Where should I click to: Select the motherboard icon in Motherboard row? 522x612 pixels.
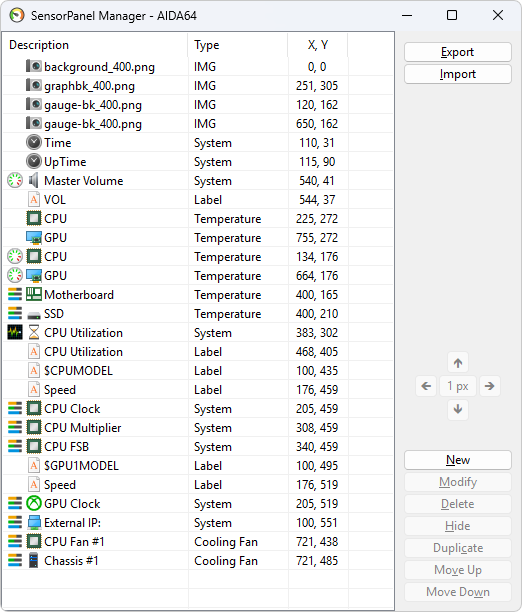[x=34, y=294]
